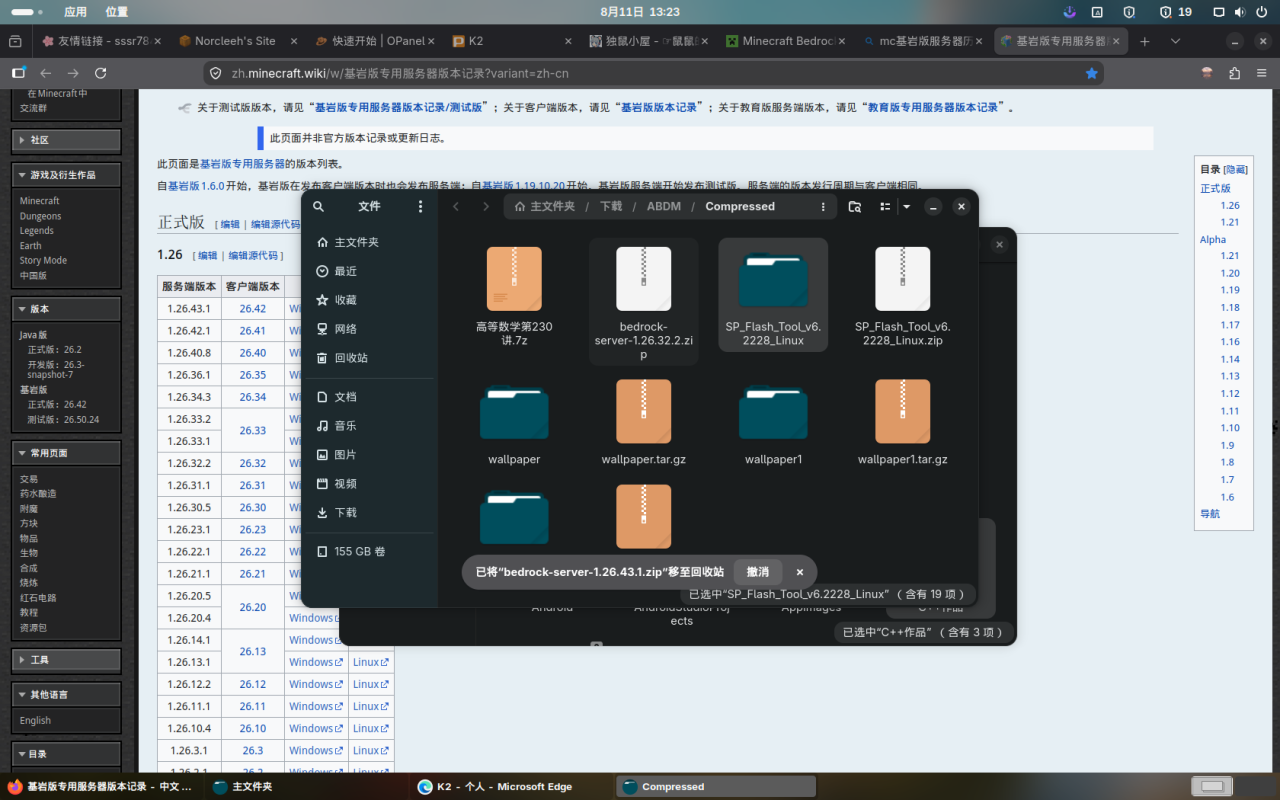Open Firefox hamburger application menu
1280x800 pixels.
click(1262, 73)
